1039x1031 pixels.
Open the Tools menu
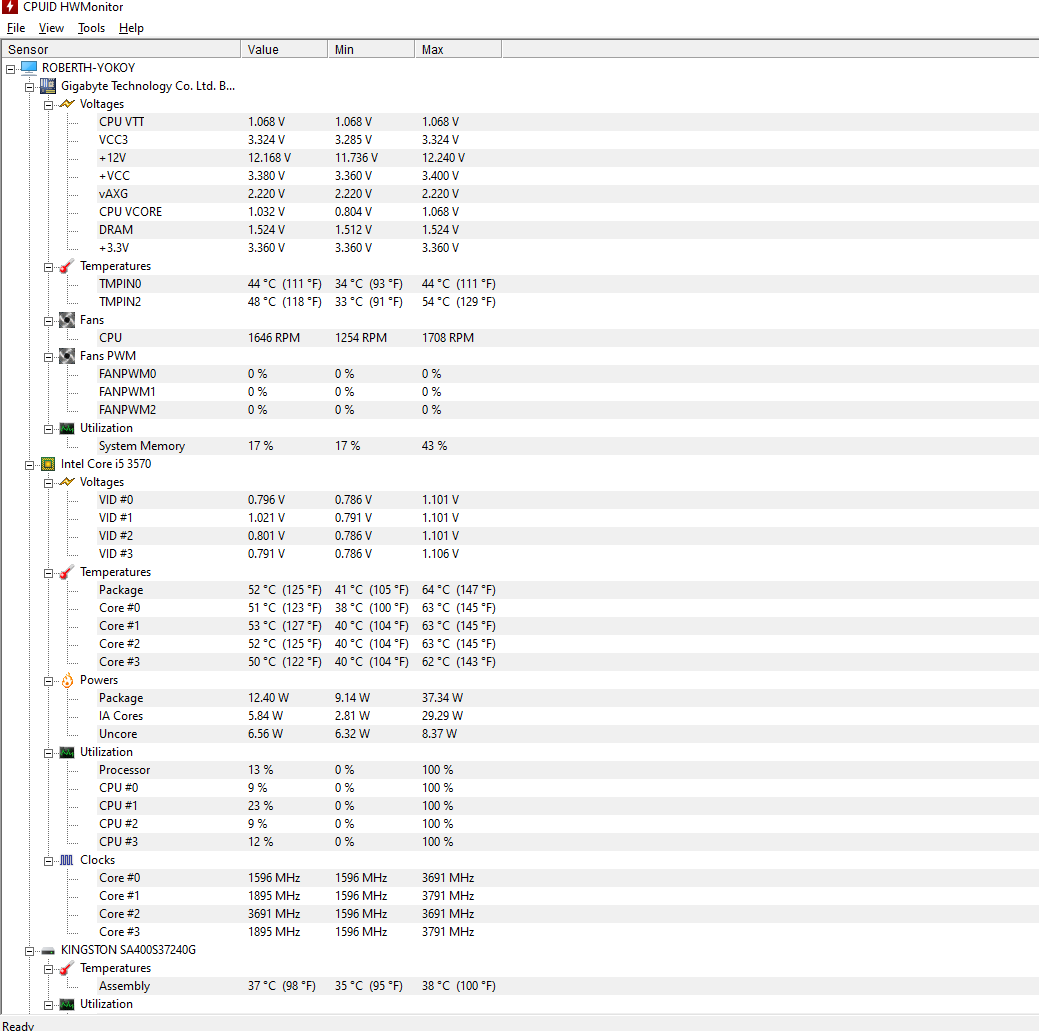pyautogui.click(x=91, y=28)
